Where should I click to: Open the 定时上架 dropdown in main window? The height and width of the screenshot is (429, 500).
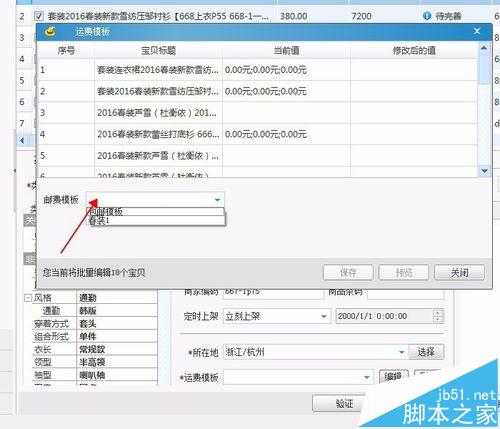point(324,316)
